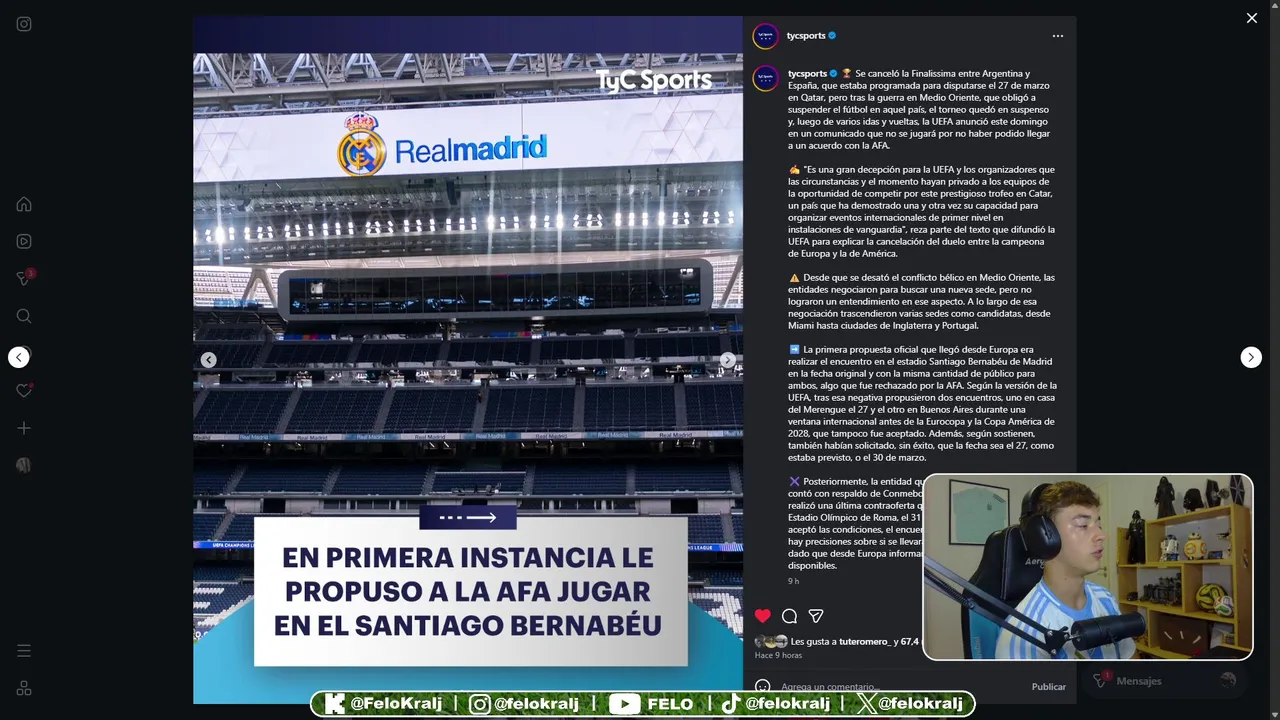Click the 'Hace 9 horas' timestamp
The image size is (1280, 720).
tap(778, 655)
